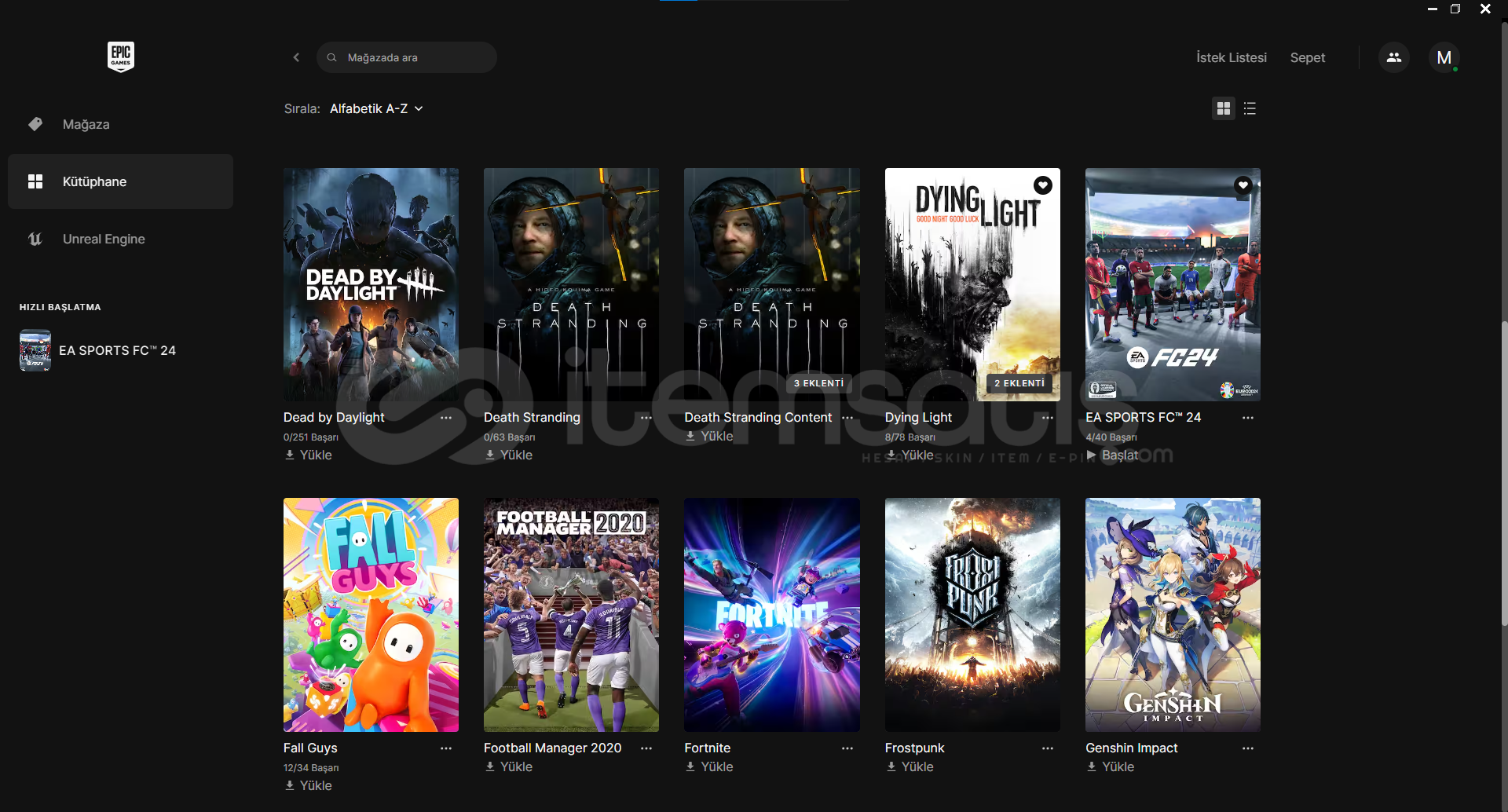This screenshot has height=812, width=1508.
Task: Click Yükle under Dead by Daylight
Action: [x=308, y=455]
